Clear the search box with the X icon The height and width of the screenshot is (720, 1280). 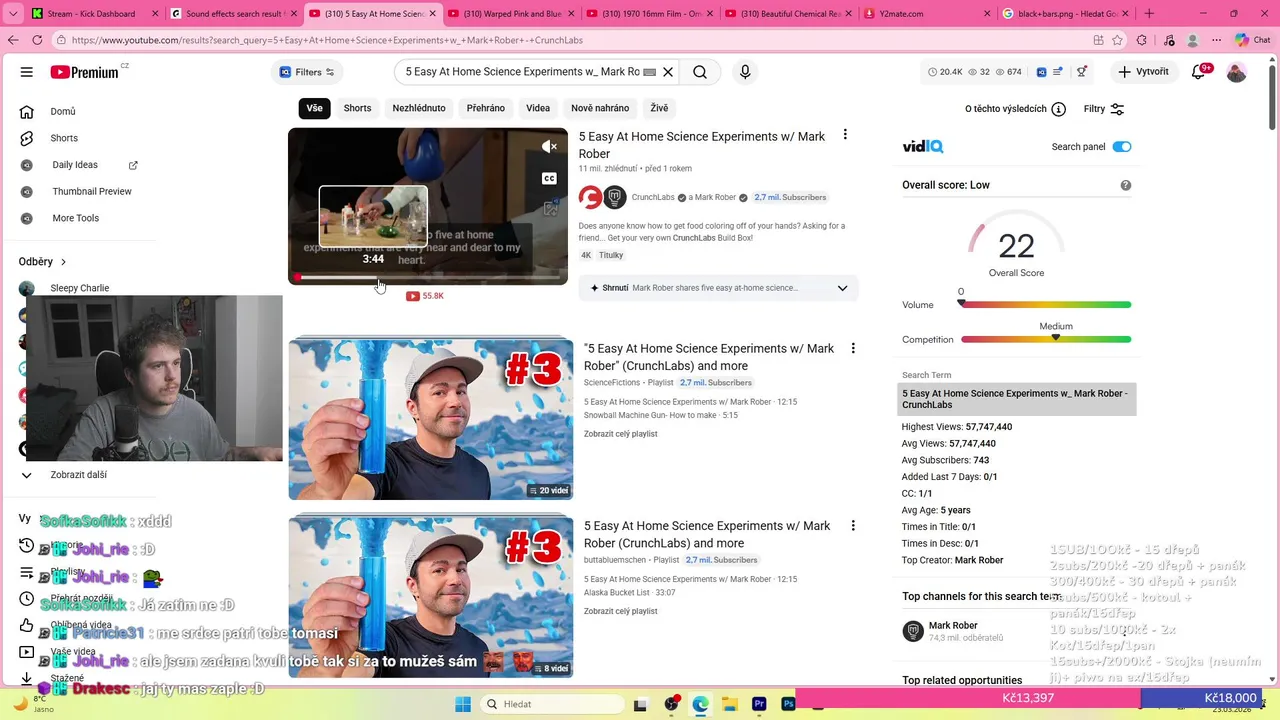(x=668, y=72)
